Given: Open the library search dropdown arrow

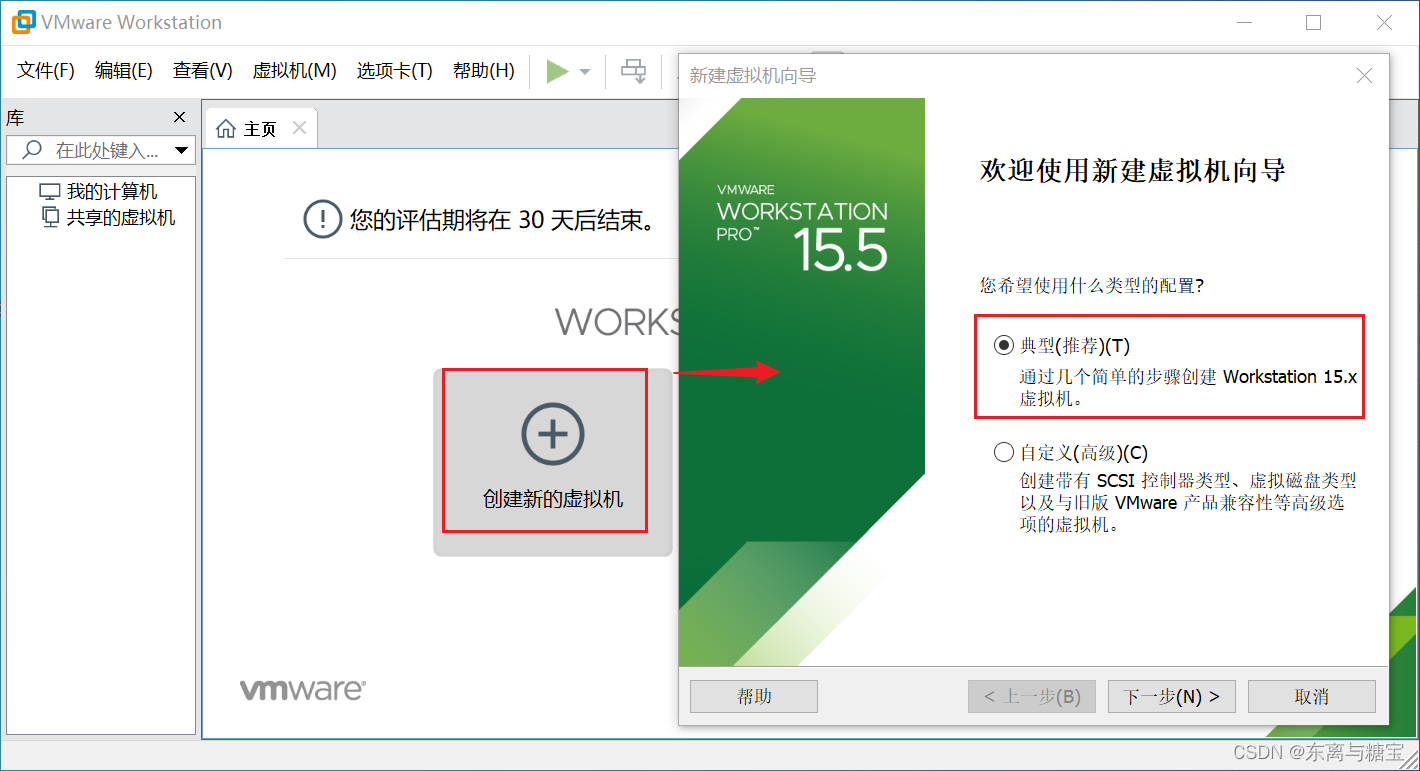Looking at the screenshot, I should [x=182, y=151].
